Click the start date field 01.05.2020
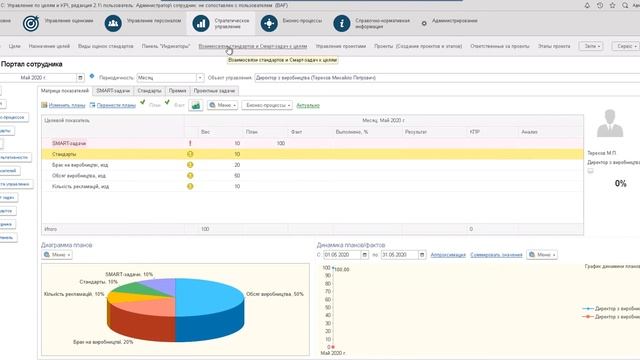This screenshot has width=640, height=360. (x=342, y=255)
